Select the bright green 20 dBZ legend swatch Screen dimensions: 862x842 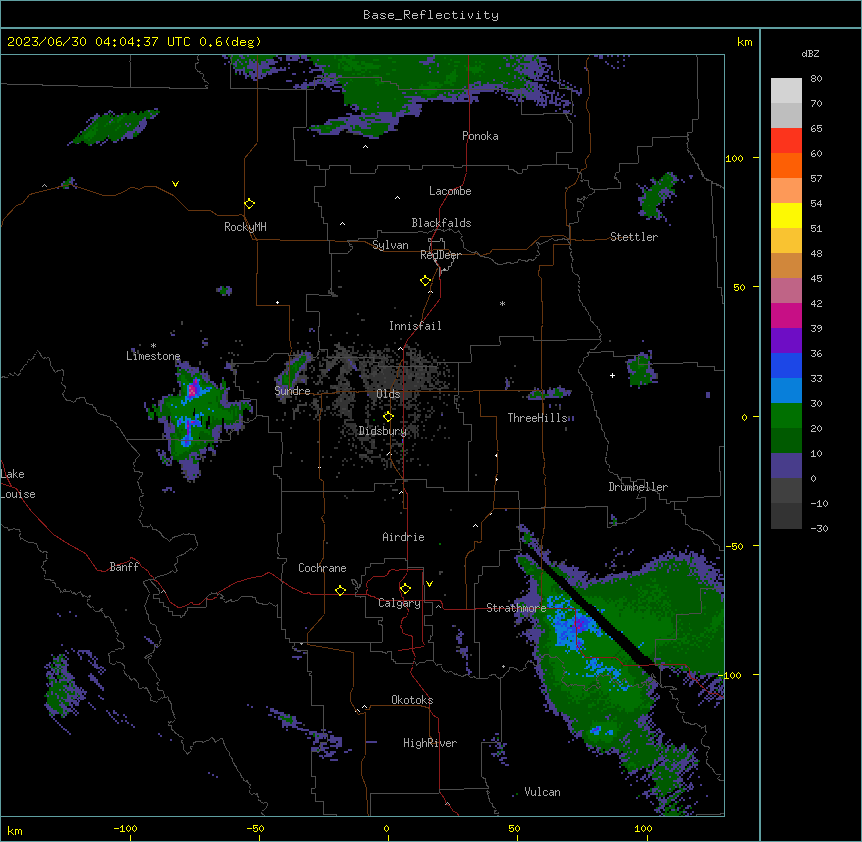pos(786,416)
